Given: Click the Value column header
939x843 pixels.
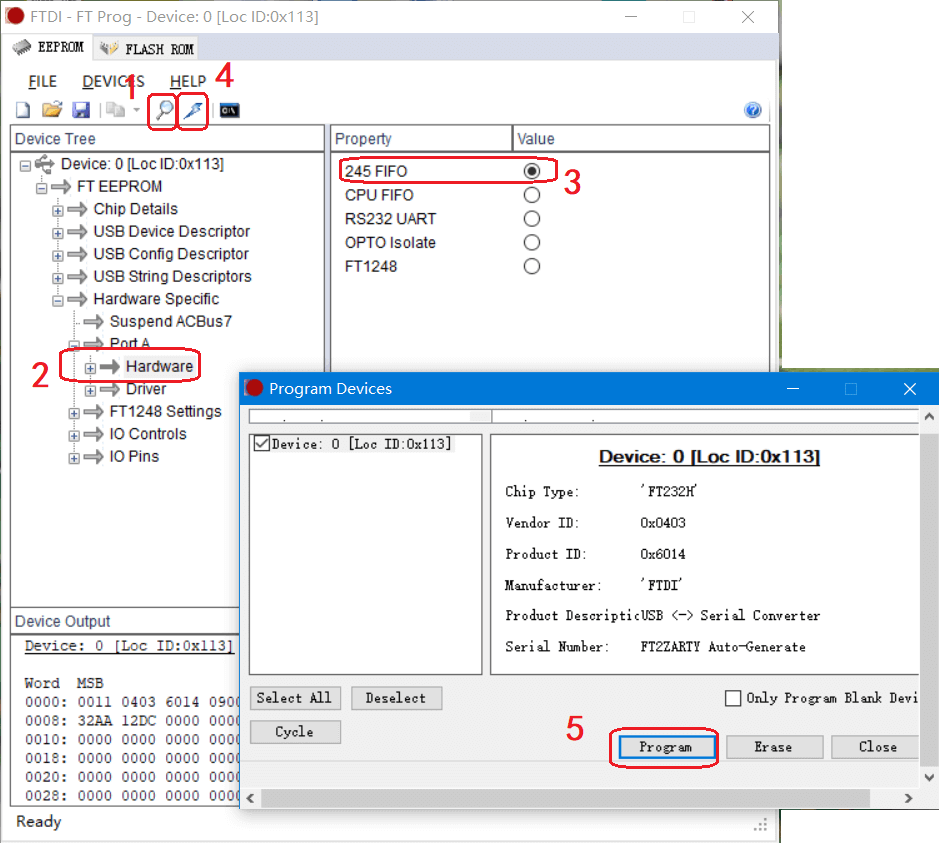Looking at the screenshot, I should click(x=641, y=139).
